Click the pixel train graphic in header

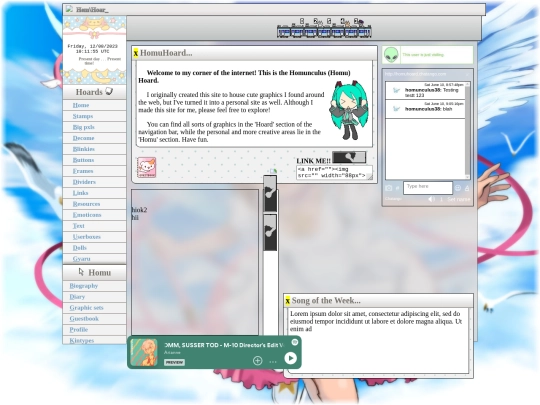pos(324,29)
